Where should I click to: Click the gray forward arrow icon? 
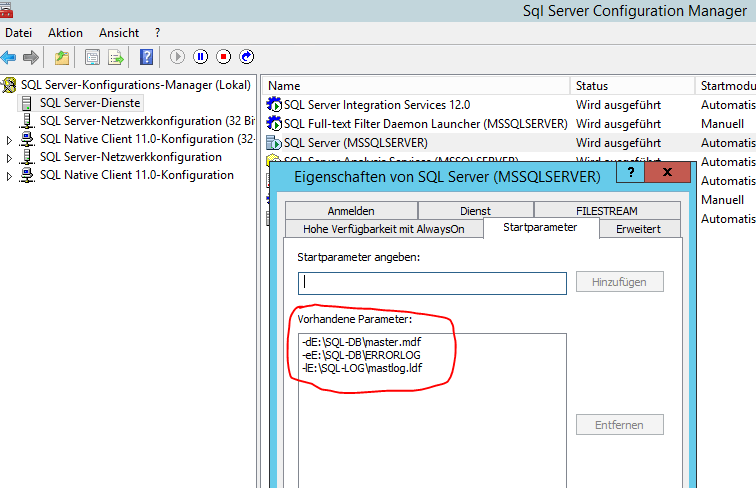(31, 57)
